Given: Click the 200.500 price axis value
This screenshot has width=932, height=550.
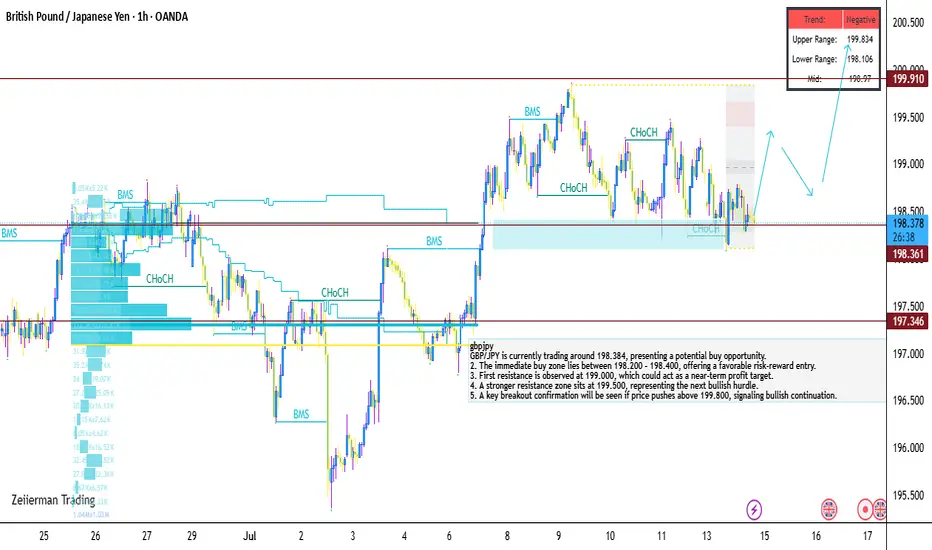Looking at the screenshot, I should [x=908, y=23].
